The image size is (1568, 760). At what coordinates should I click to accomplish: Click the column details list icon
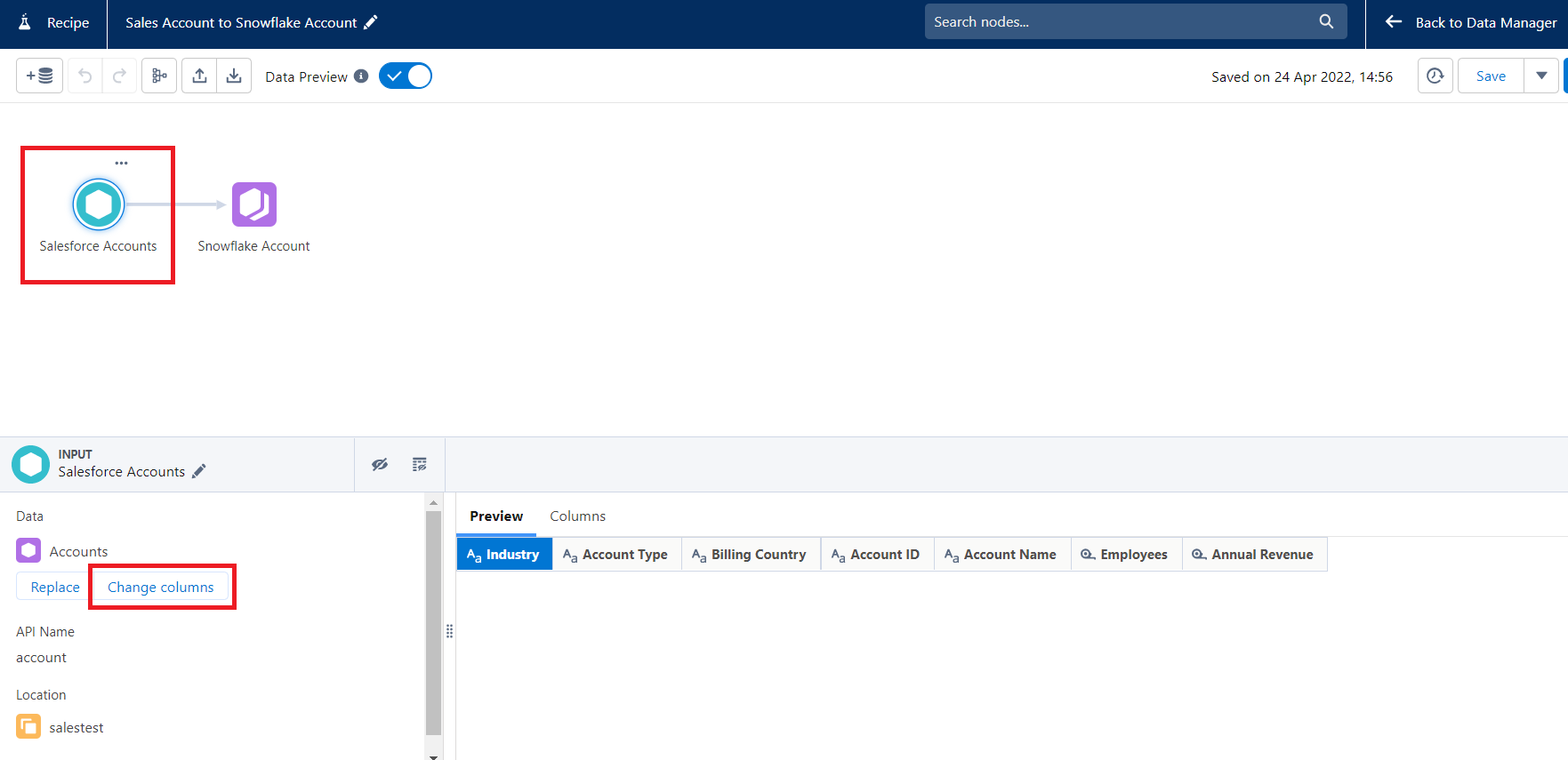click(420, 464)
